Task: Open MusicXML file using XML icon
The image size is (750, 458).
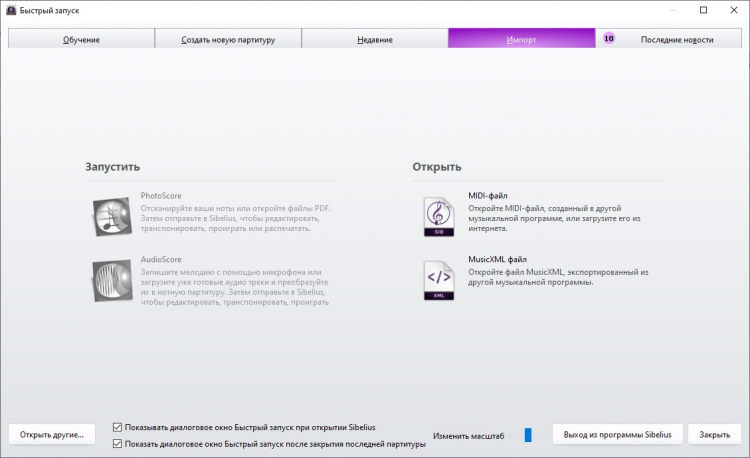Action: [439, 281]
